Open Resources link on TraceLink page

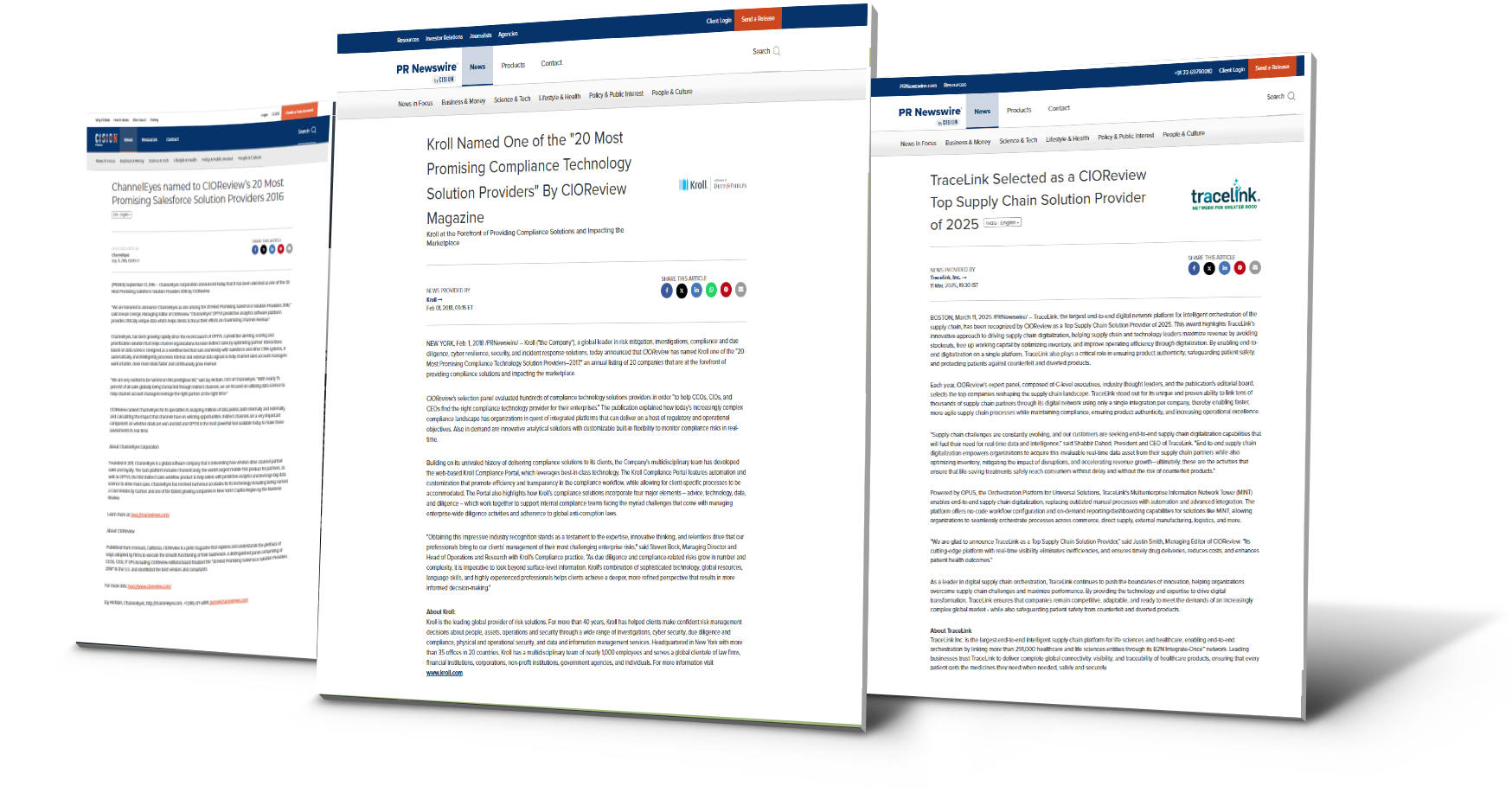[x=955, y=85]
